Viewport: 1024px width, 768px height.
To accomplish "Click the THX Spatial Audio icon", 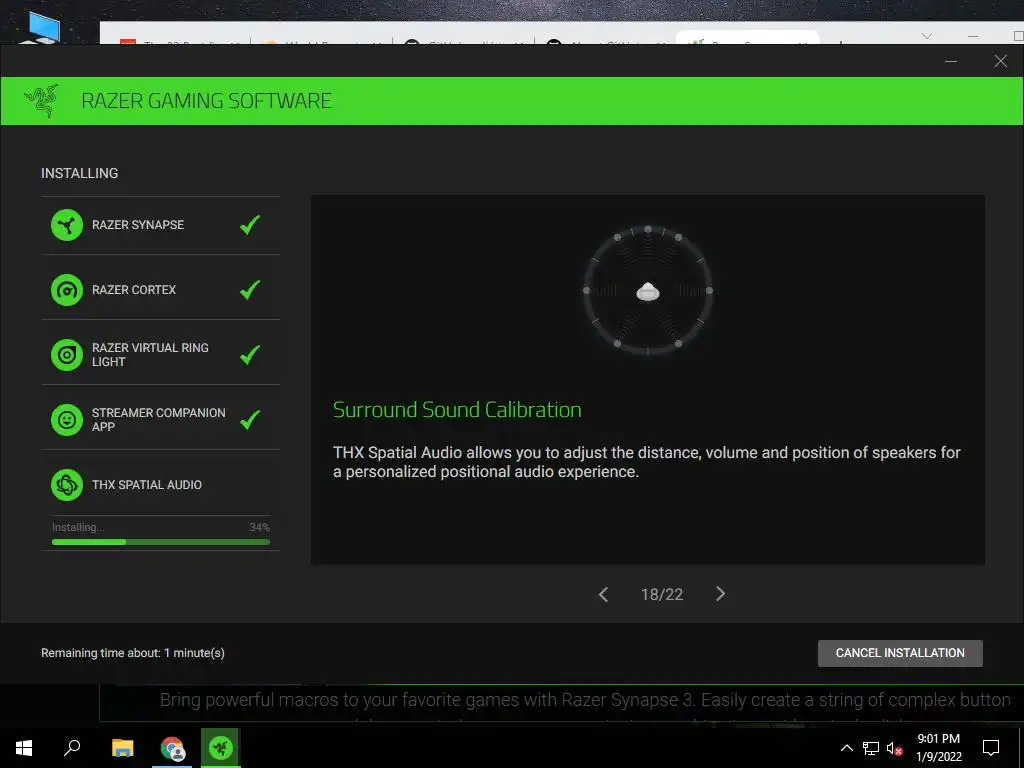I will point(67,485).
